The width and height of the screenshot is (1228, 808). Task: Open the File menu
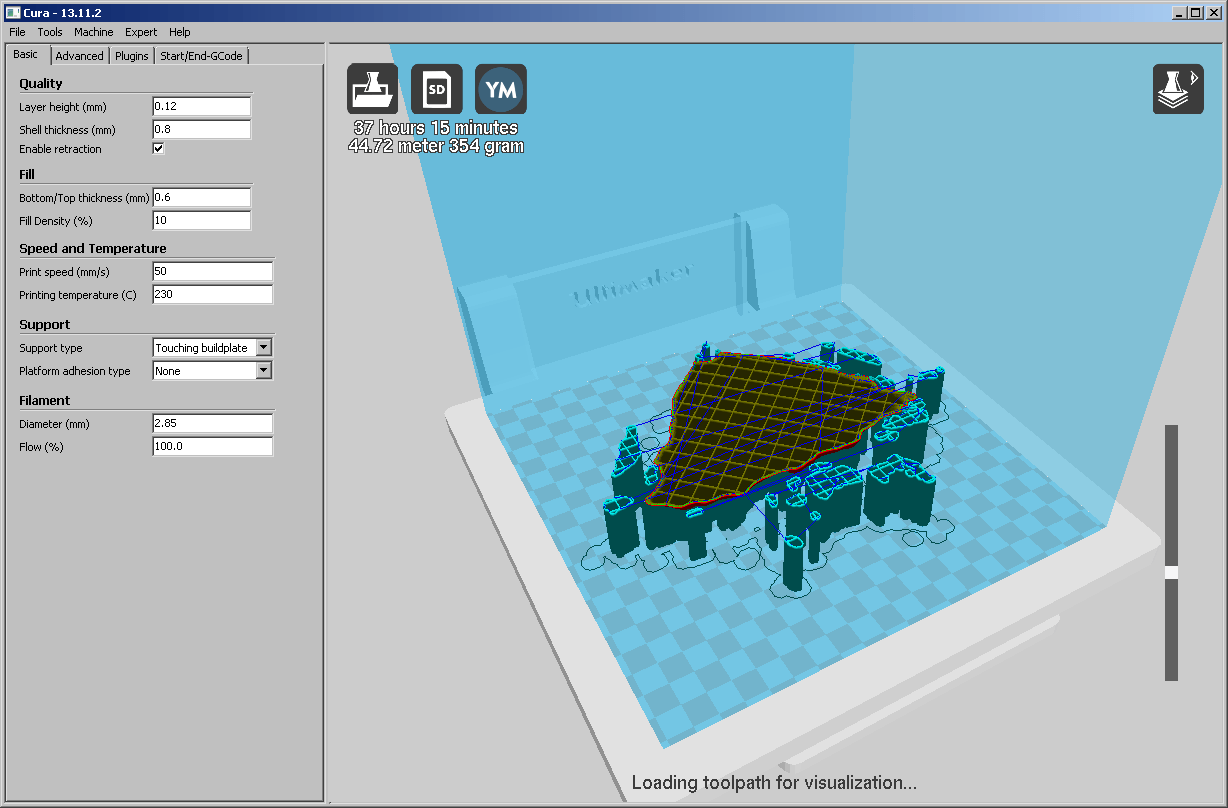click(17, 32)
